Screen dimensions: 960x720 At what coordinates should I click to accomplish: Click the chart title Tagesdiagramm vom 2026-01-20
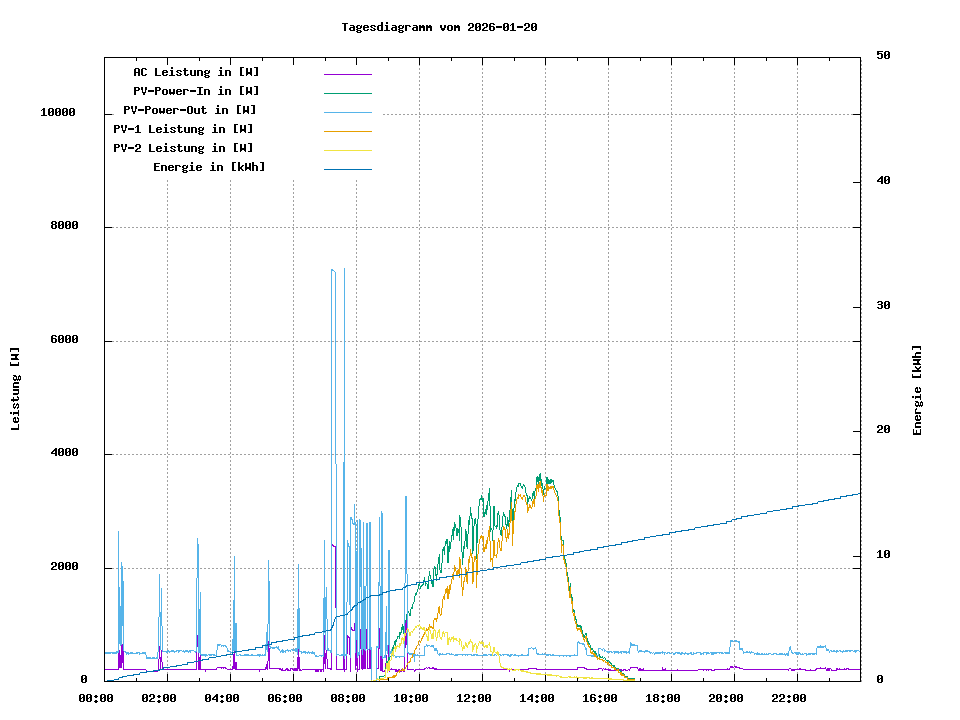[439, 28]
